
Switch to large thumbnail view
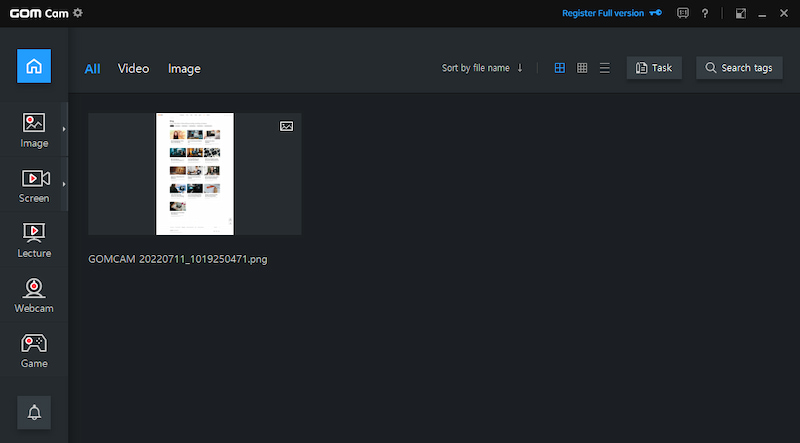click(560, 68)
